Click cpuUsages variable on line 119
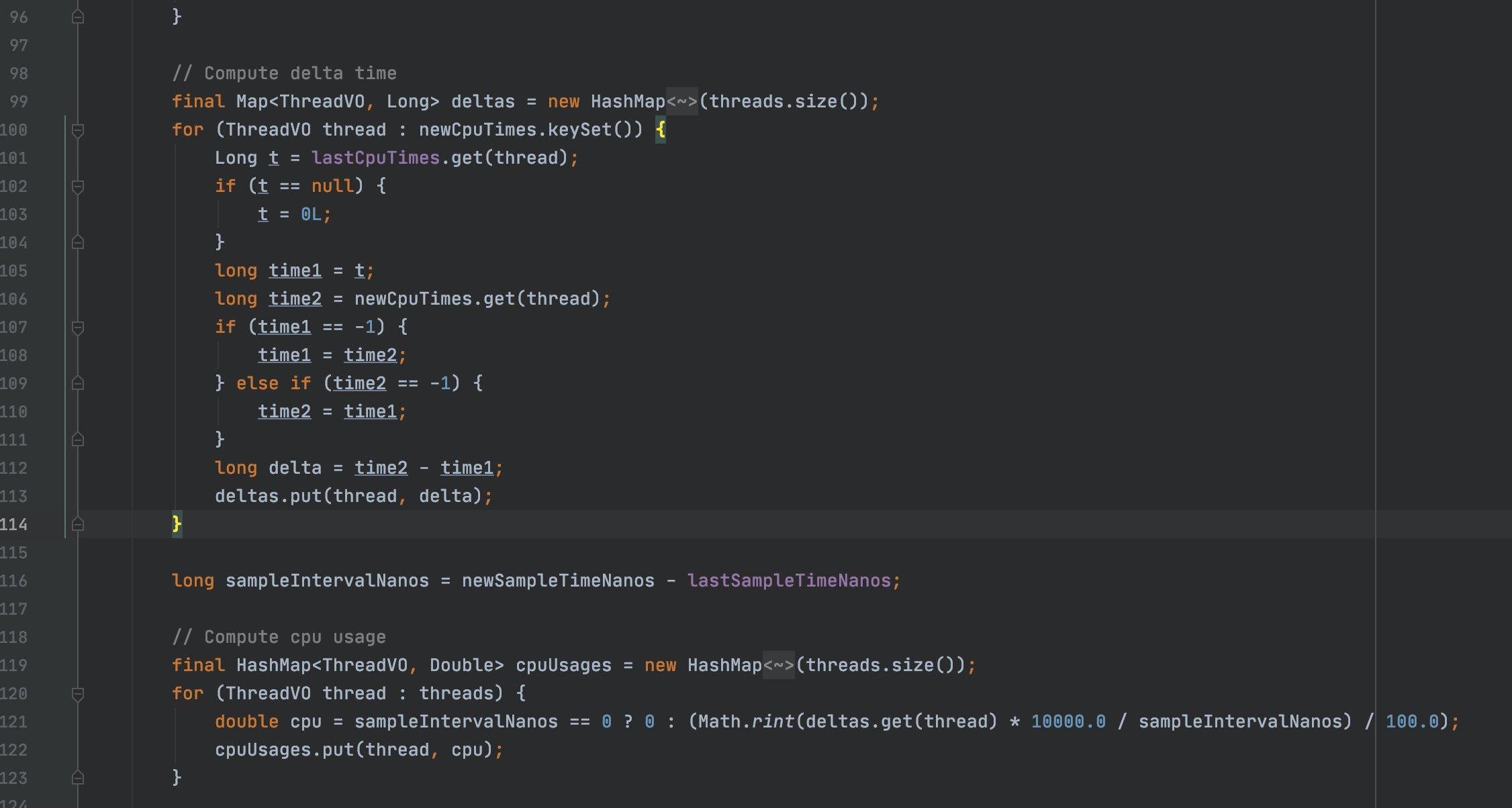Image resolution: width=1512 pixels, height=808 pixels. (564, 666)
